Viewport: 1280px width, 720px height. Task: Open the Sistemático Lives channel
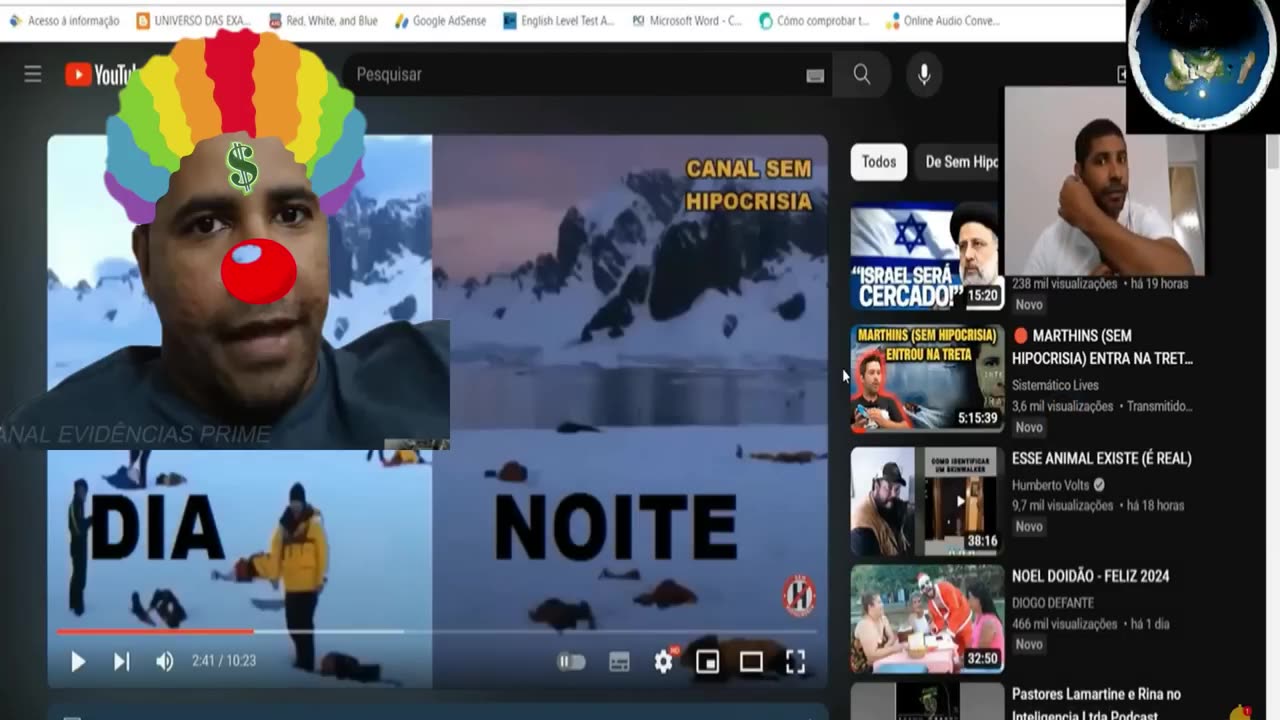click(1055, 385)
